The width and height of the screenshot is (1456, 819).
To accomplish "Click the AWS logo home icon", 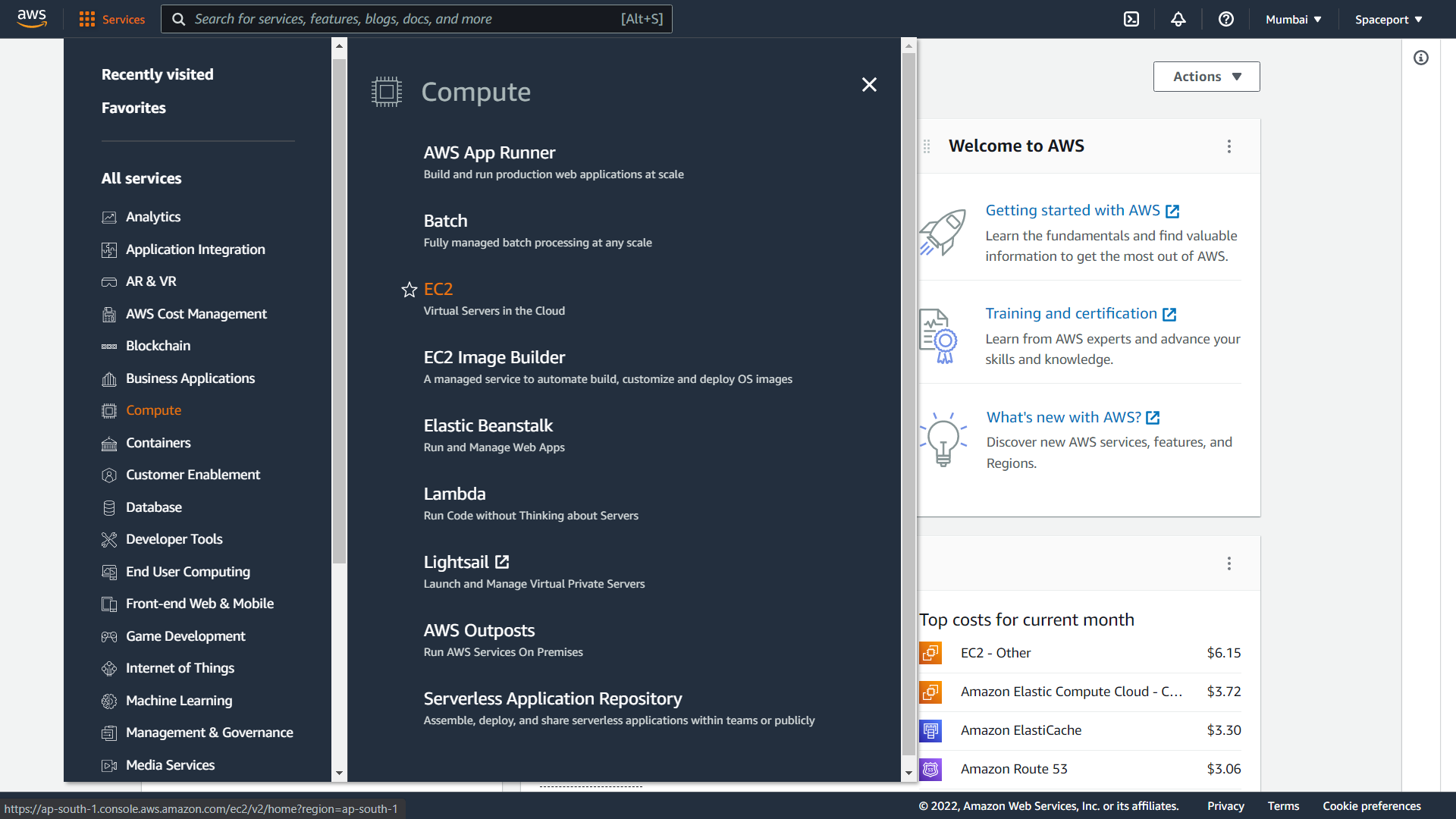I will coord(32,18).
